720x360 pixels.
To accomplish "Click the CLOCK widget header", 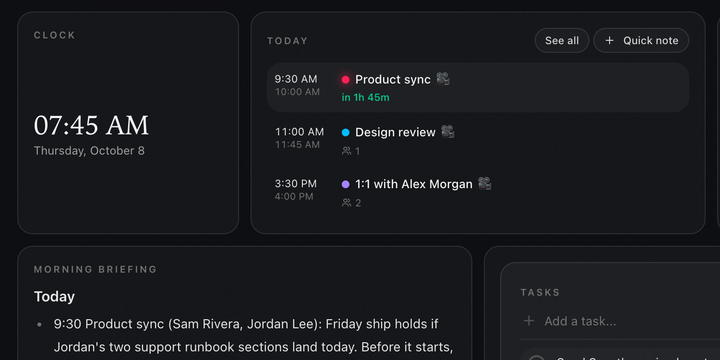I will coord(54,35).
